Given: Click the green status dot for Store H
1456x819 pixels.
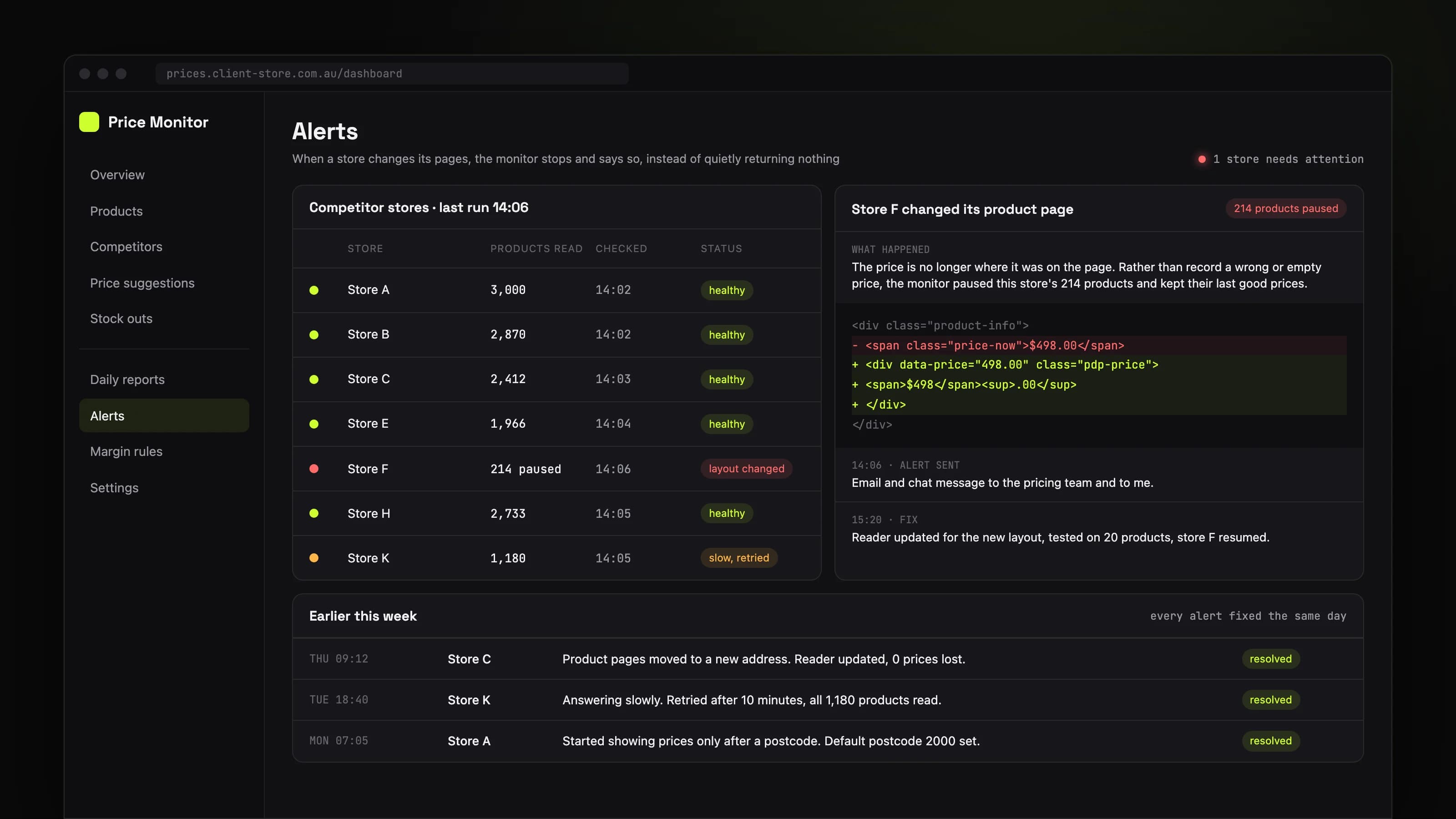Looking at the screenshot, I should (x=313, y=513).
